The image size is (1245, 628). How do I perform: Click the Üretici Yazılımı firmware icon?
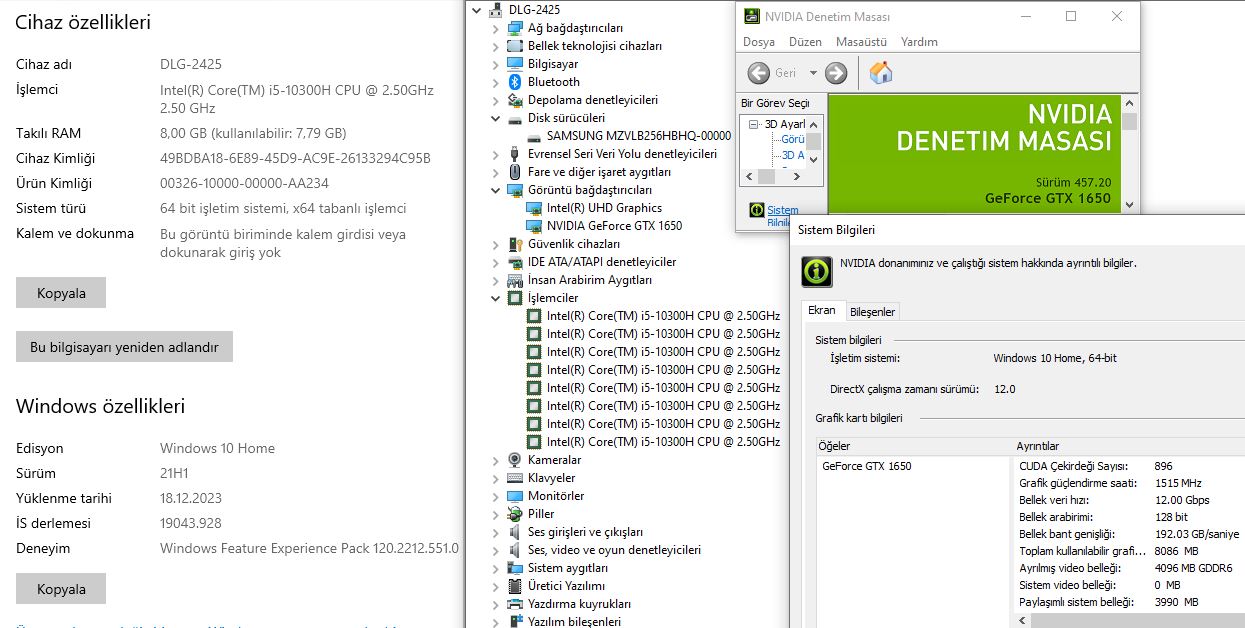pyautogui.click(x=515, y=586)
